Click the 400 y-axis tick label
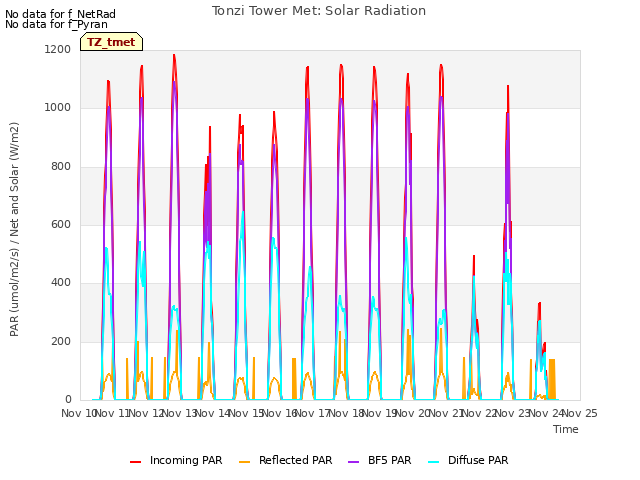Image resolution: width=640 pixels, height=480 pixels. pyautogui.click(x=61, y=282)
